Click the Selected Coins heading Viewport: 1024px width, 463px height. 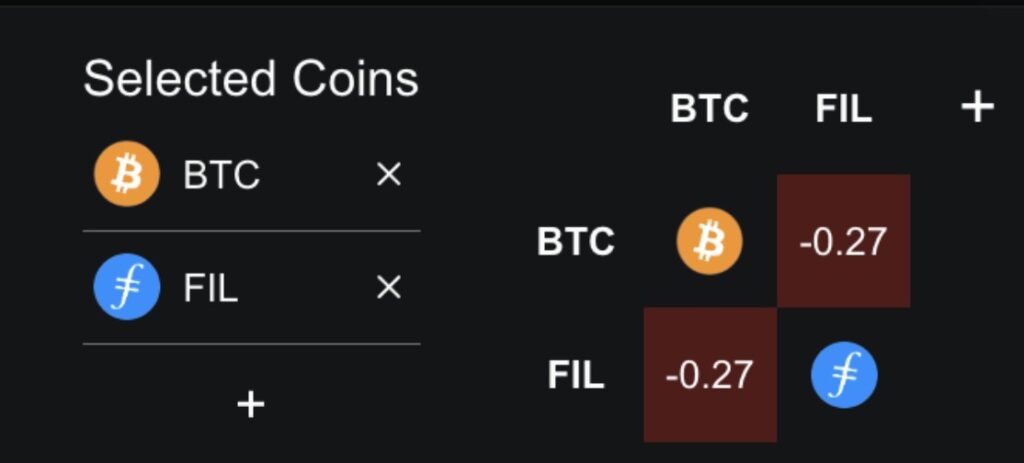[251, 79]
